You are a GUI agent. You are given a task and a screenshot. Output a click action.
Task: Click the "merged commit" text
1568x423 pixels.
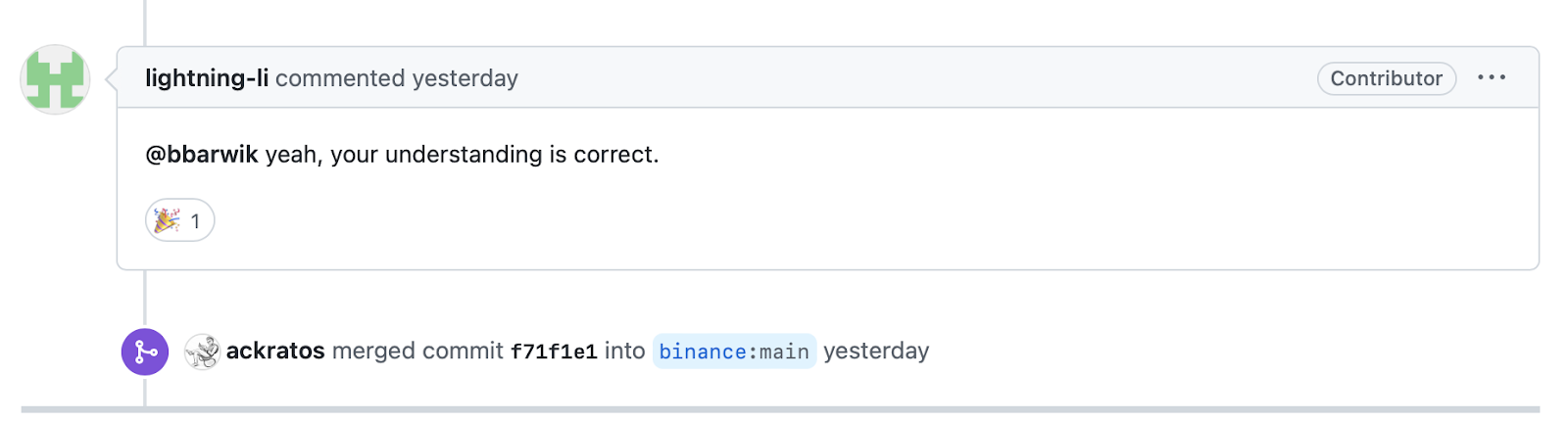[x=417, y=352]
